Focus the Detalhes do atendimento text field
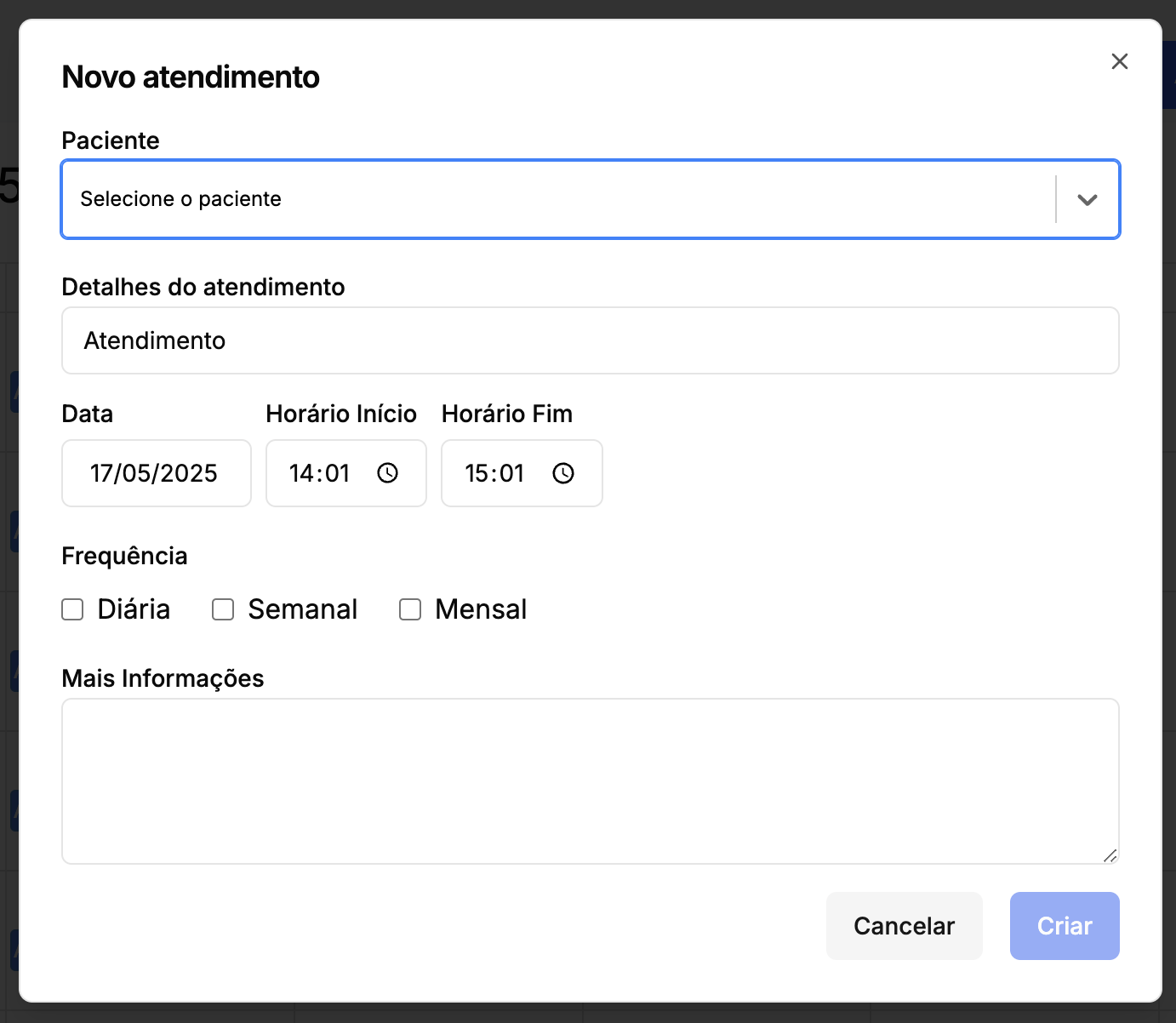Viewport: 1176px width, 1023px height. point(590,340)
